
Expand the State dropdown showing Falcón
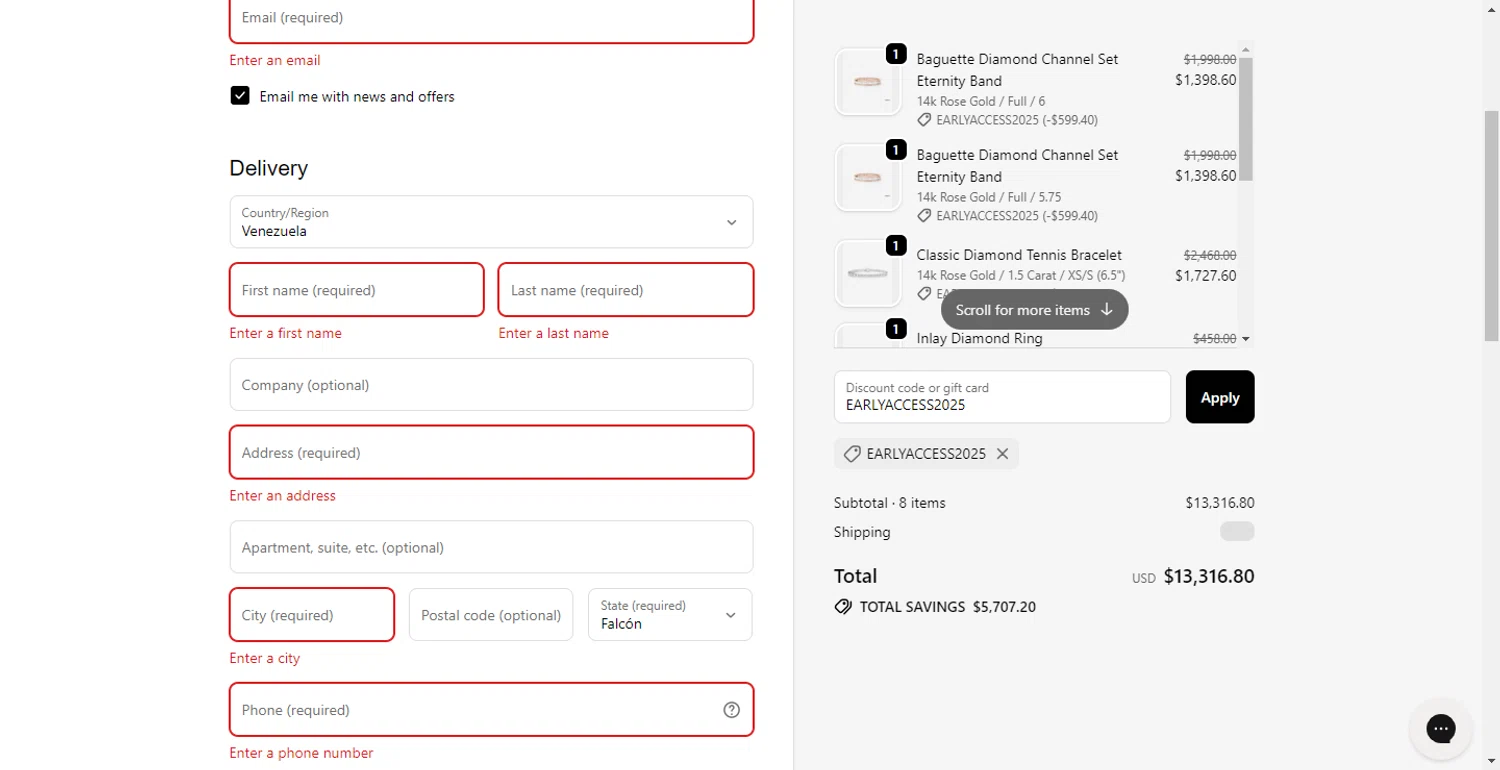670,615
